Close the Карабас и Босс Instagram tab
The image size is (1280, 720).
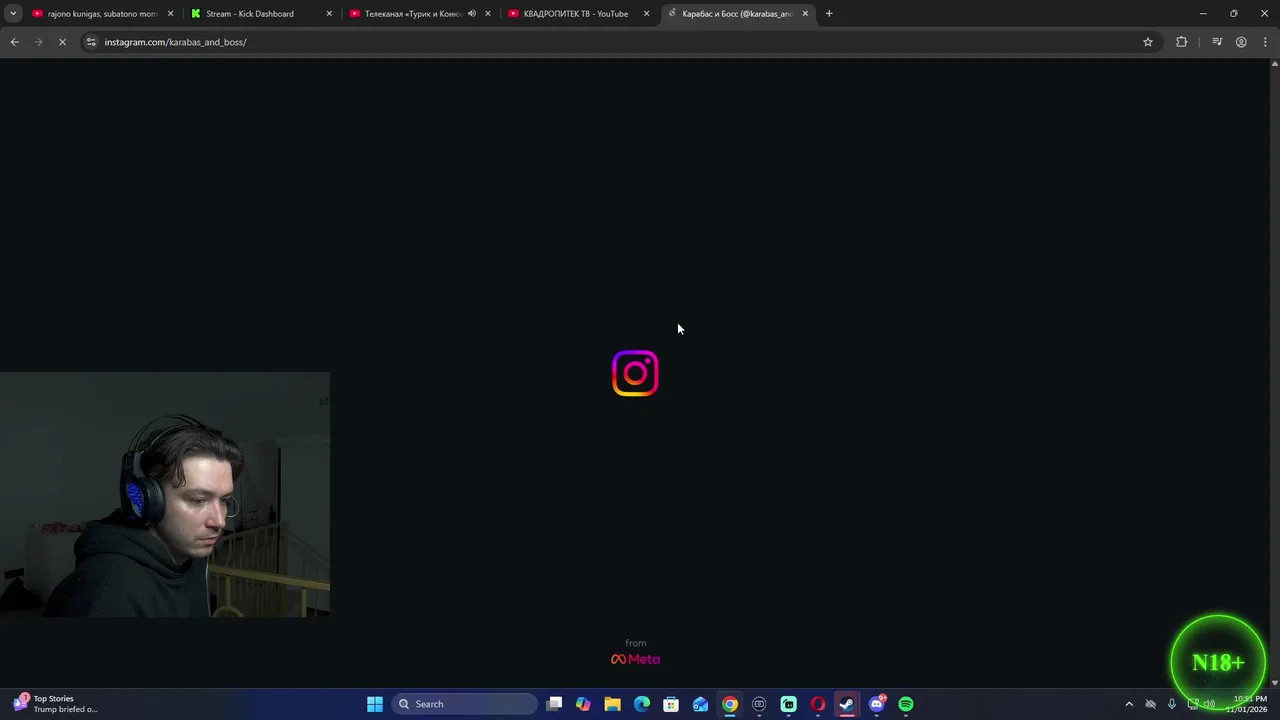(805, 14)
